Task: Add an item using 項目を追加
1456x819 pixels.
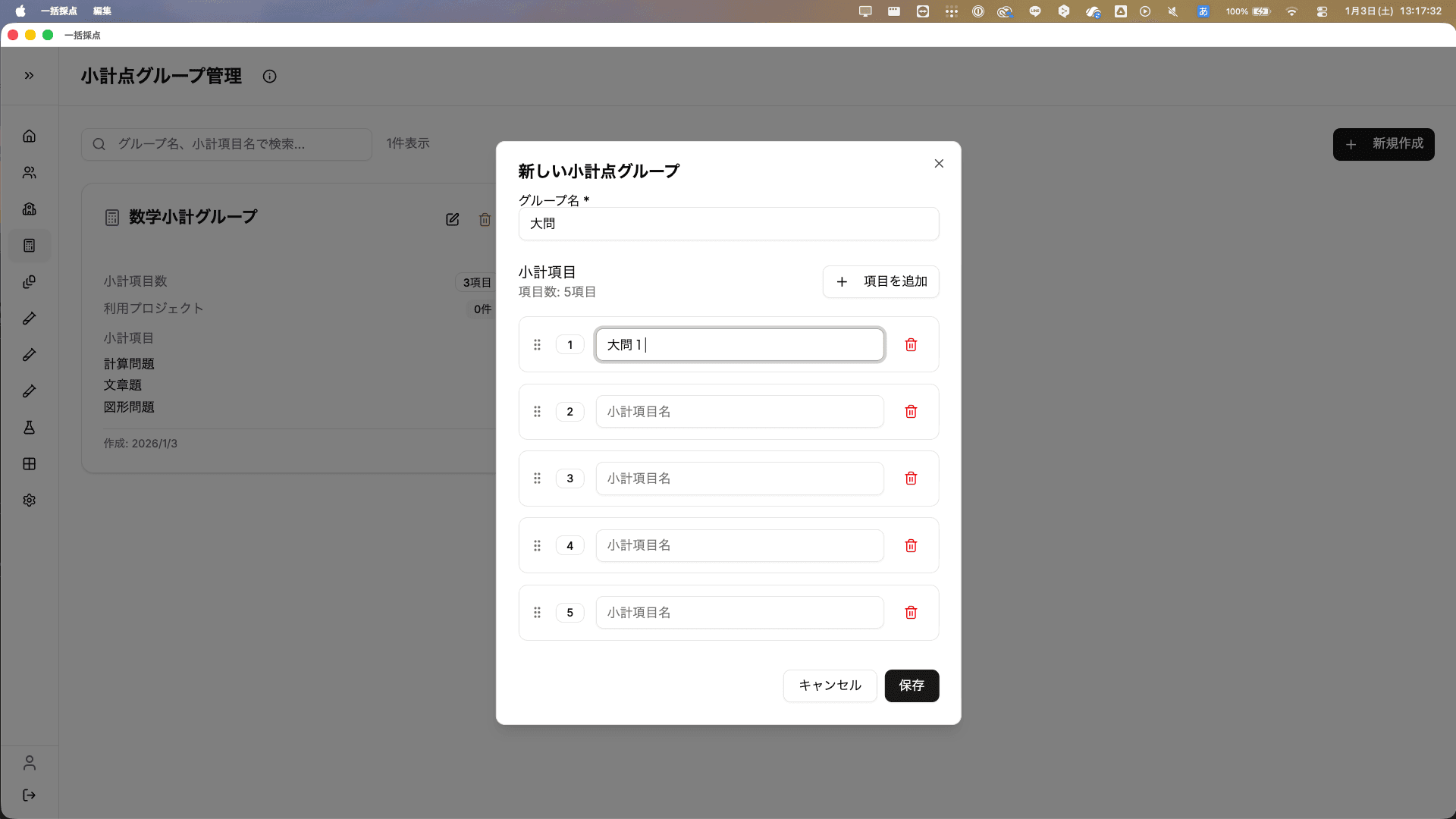Action: click(x=880, y=281)
